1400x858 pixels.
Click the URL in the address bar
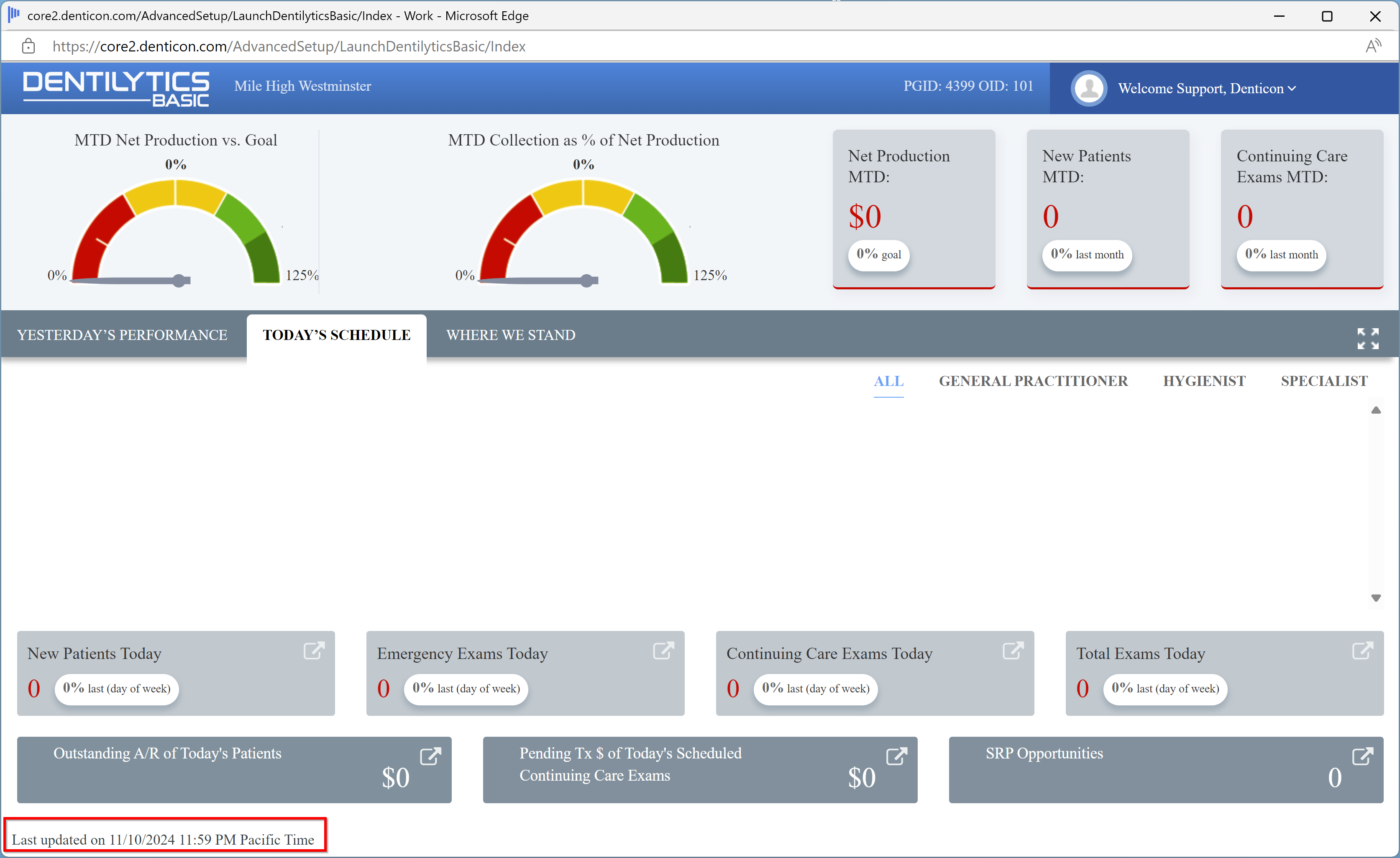pos(289,46)
